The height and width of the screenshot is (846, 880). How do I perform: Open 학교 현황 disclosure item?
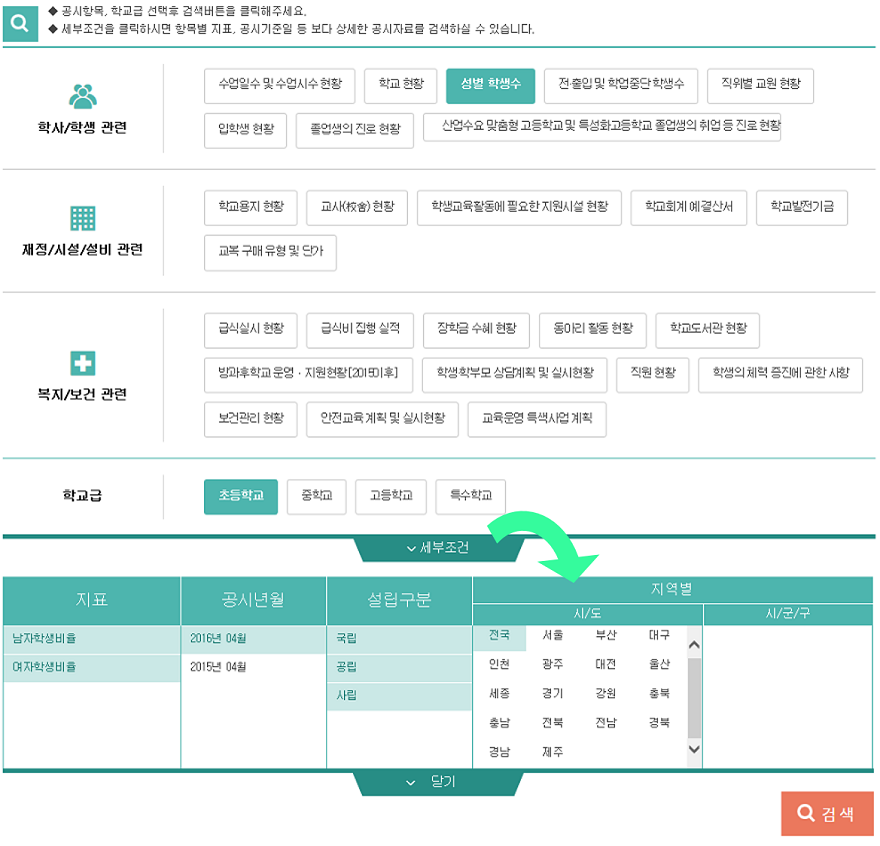(400, 86)
